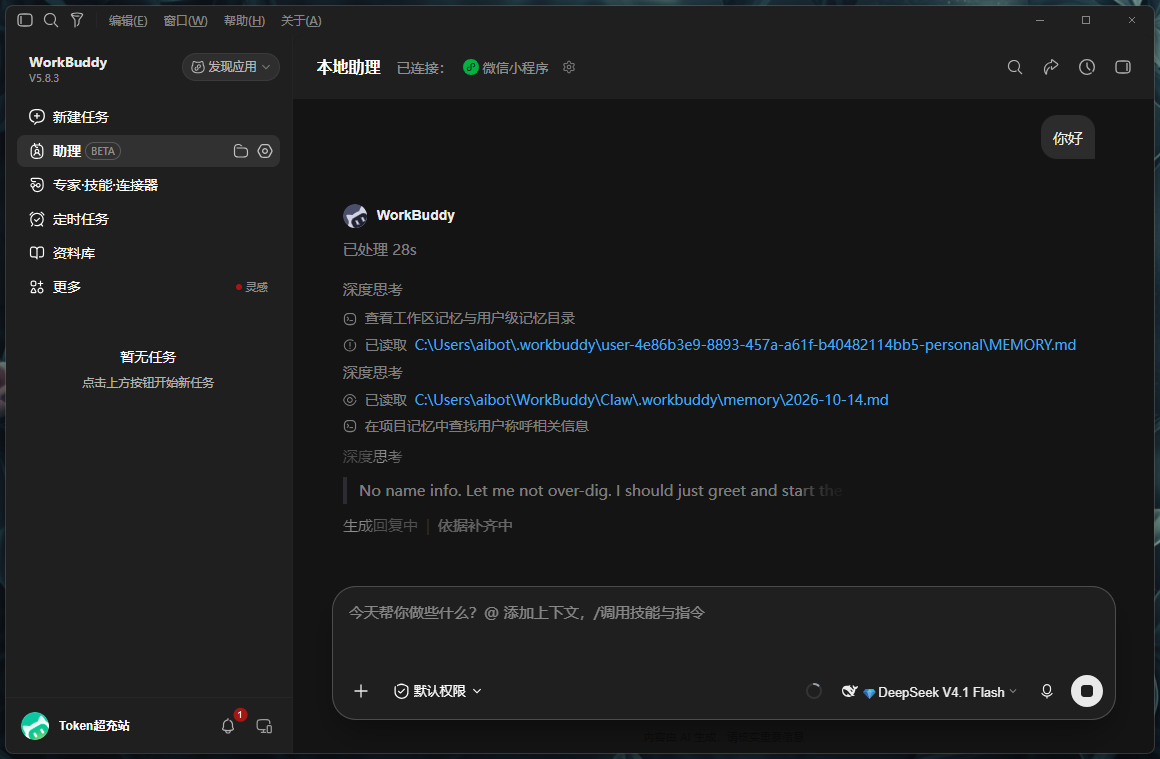Click the loading spinner near model selector

814,691
